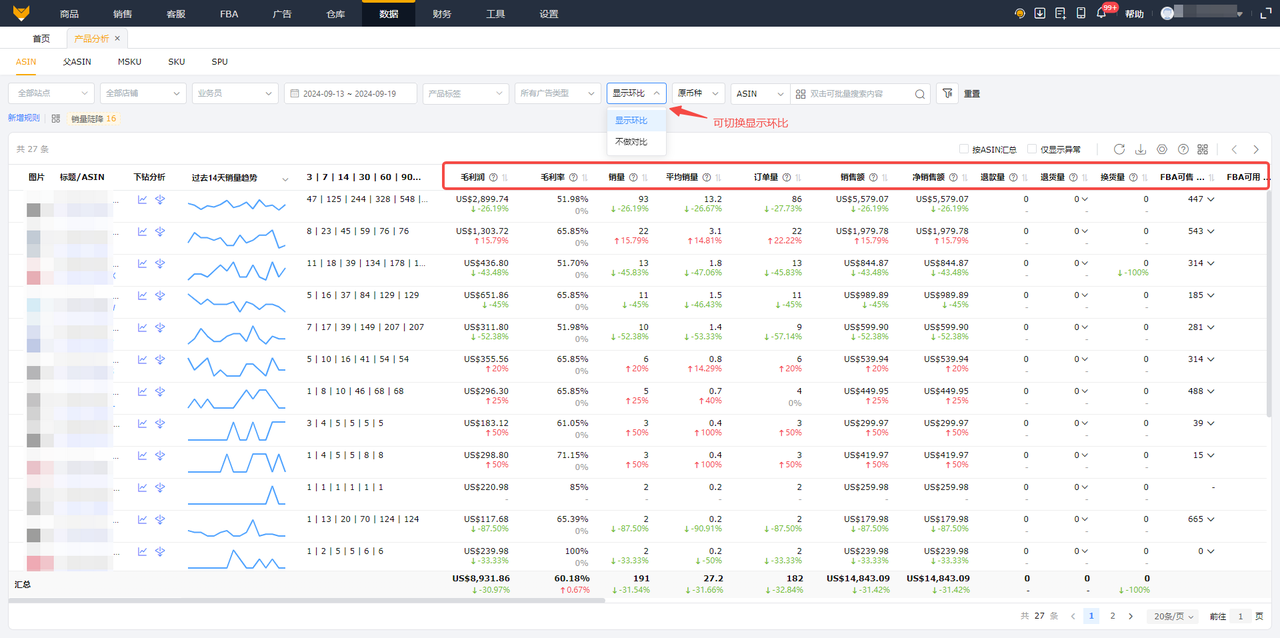This screenshot has width=1280, height=638.
Task: Click the export download icon above table
Action: coord(1140,149)
